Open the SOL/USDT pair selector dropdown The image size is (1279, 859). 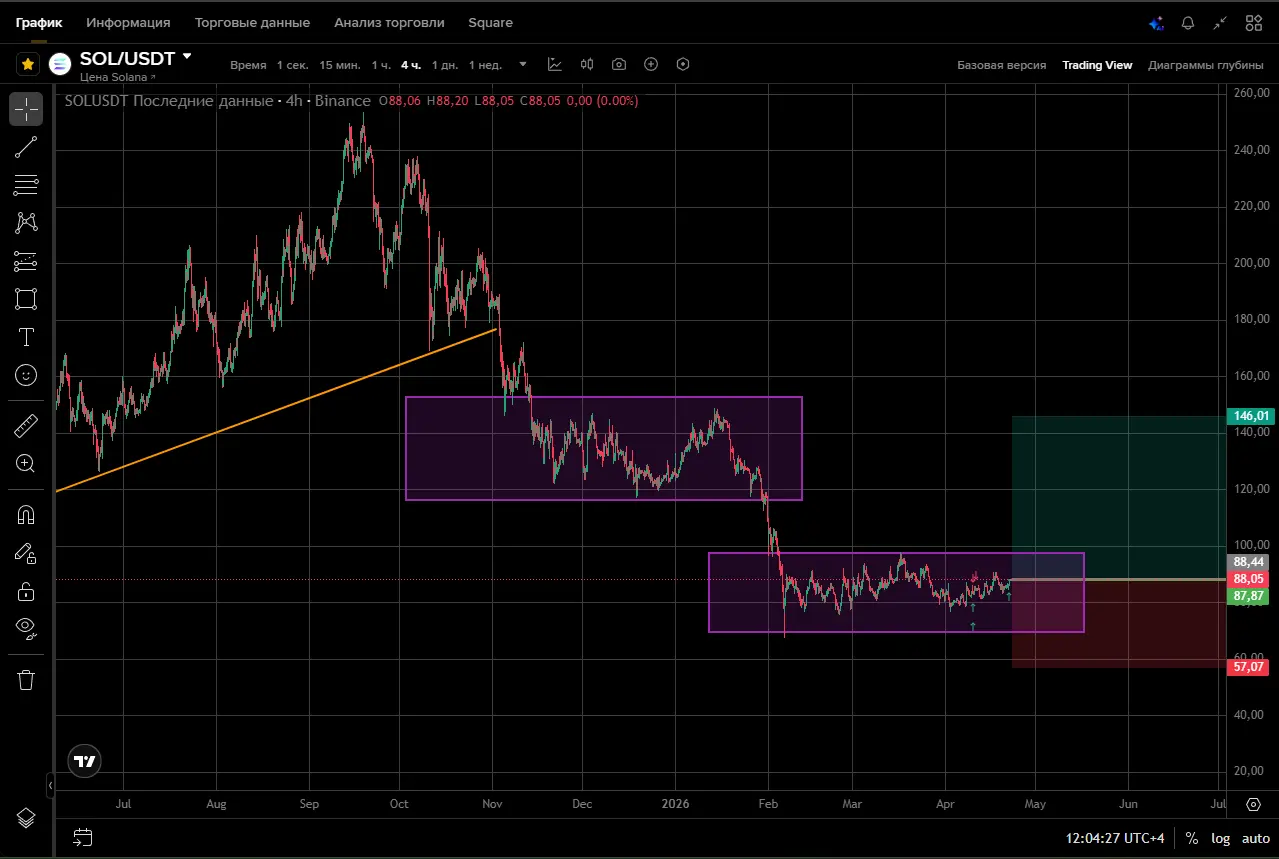187,57
